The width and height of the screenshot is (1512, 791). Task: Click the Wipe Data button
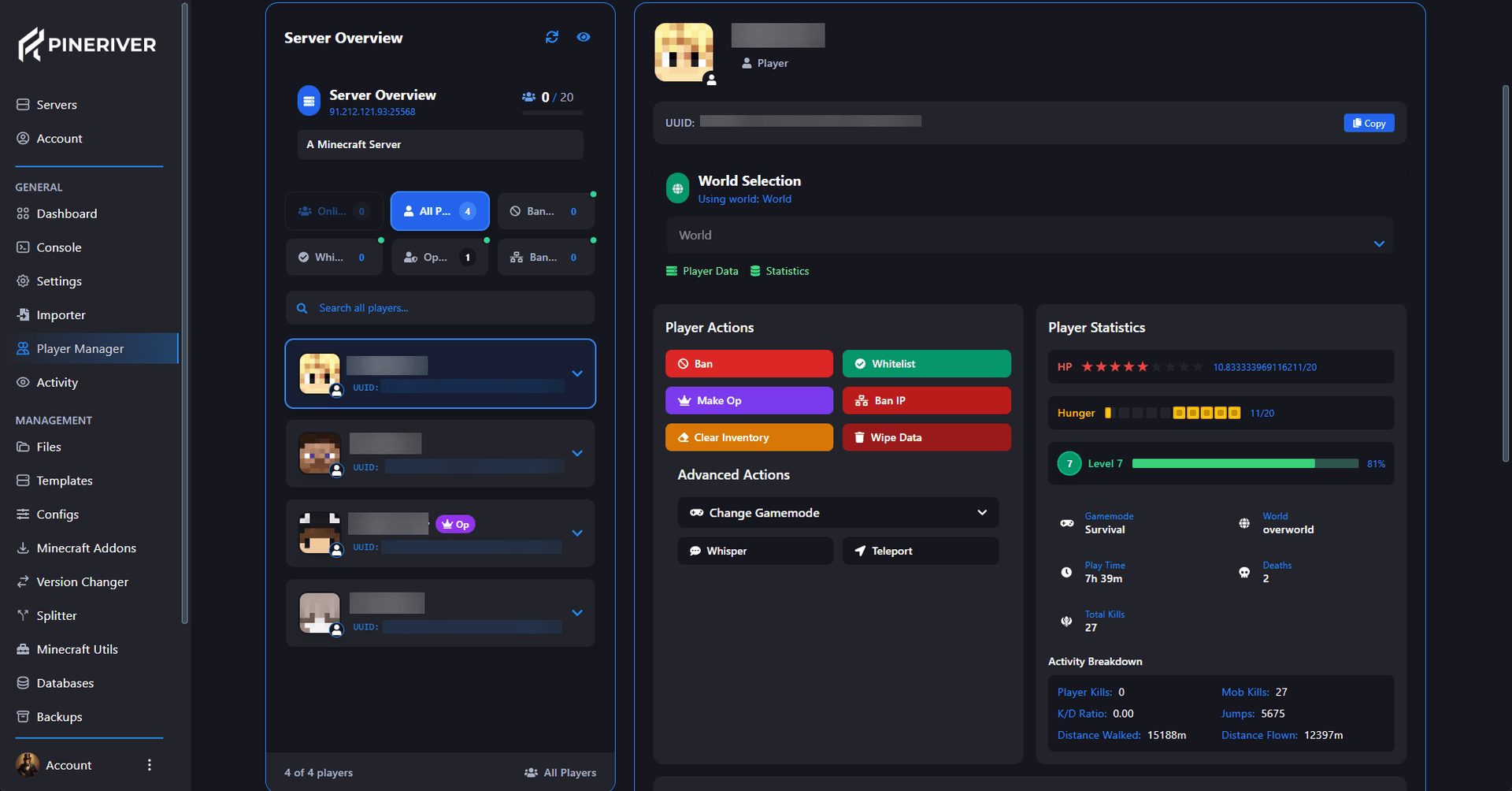pos(927,437)
